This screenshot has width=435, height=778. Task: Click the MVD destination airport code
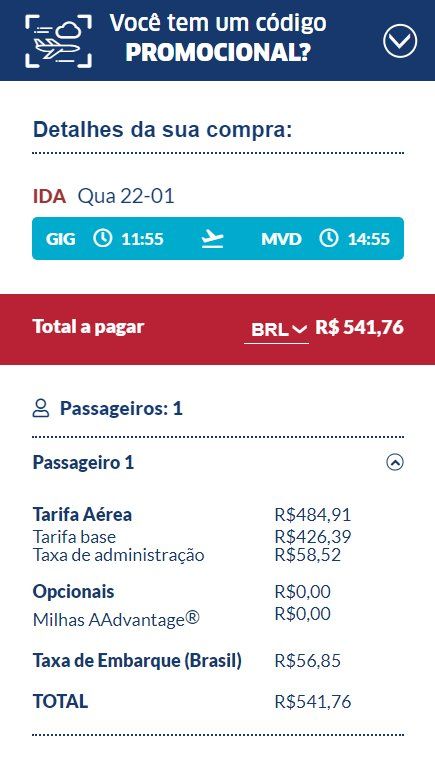pos(281,239)
